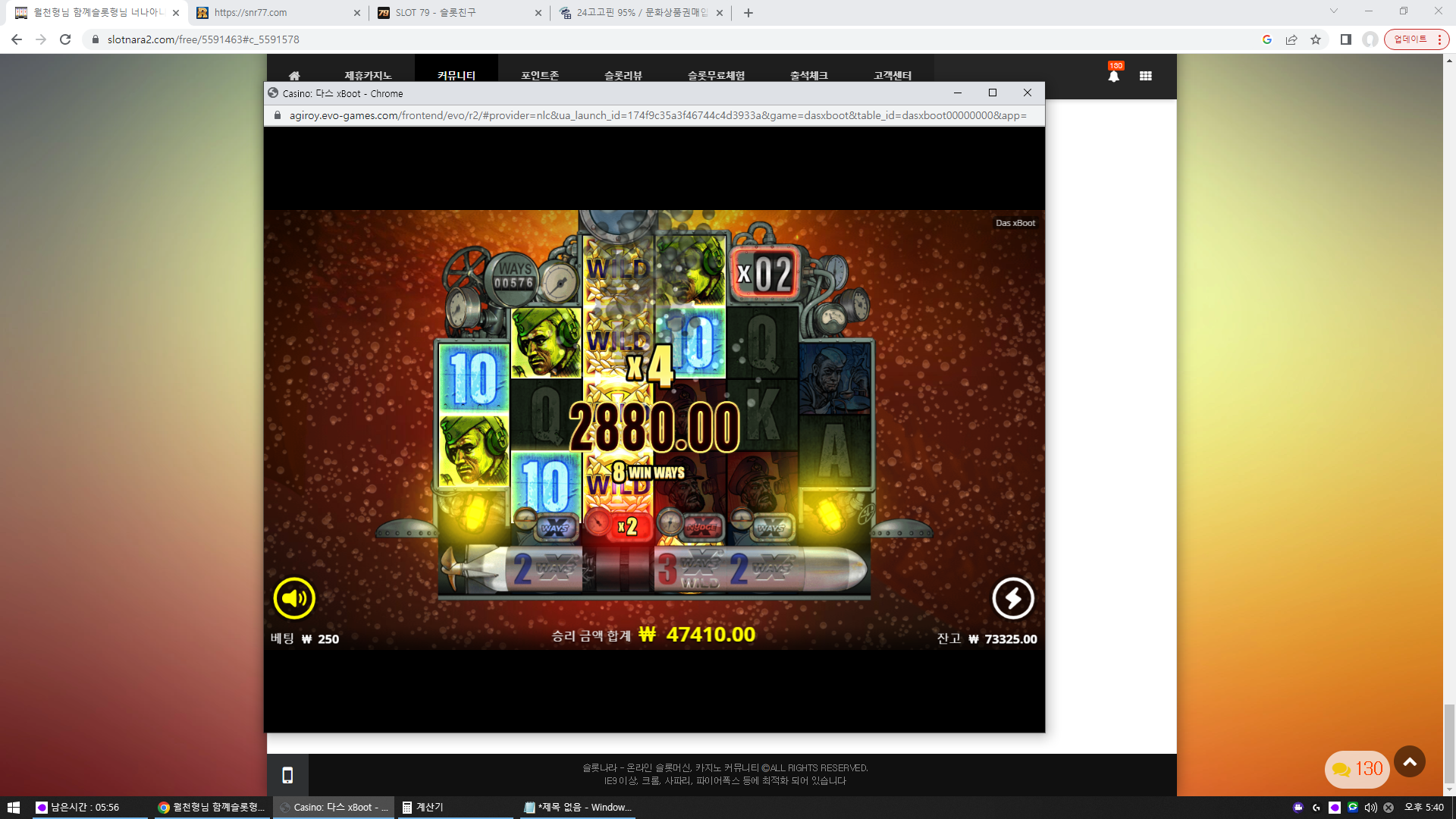The height and width of the screenshot is (819, 1456).
Task: Open the notification bell showing 130
Action: (x=1114, y=75)
